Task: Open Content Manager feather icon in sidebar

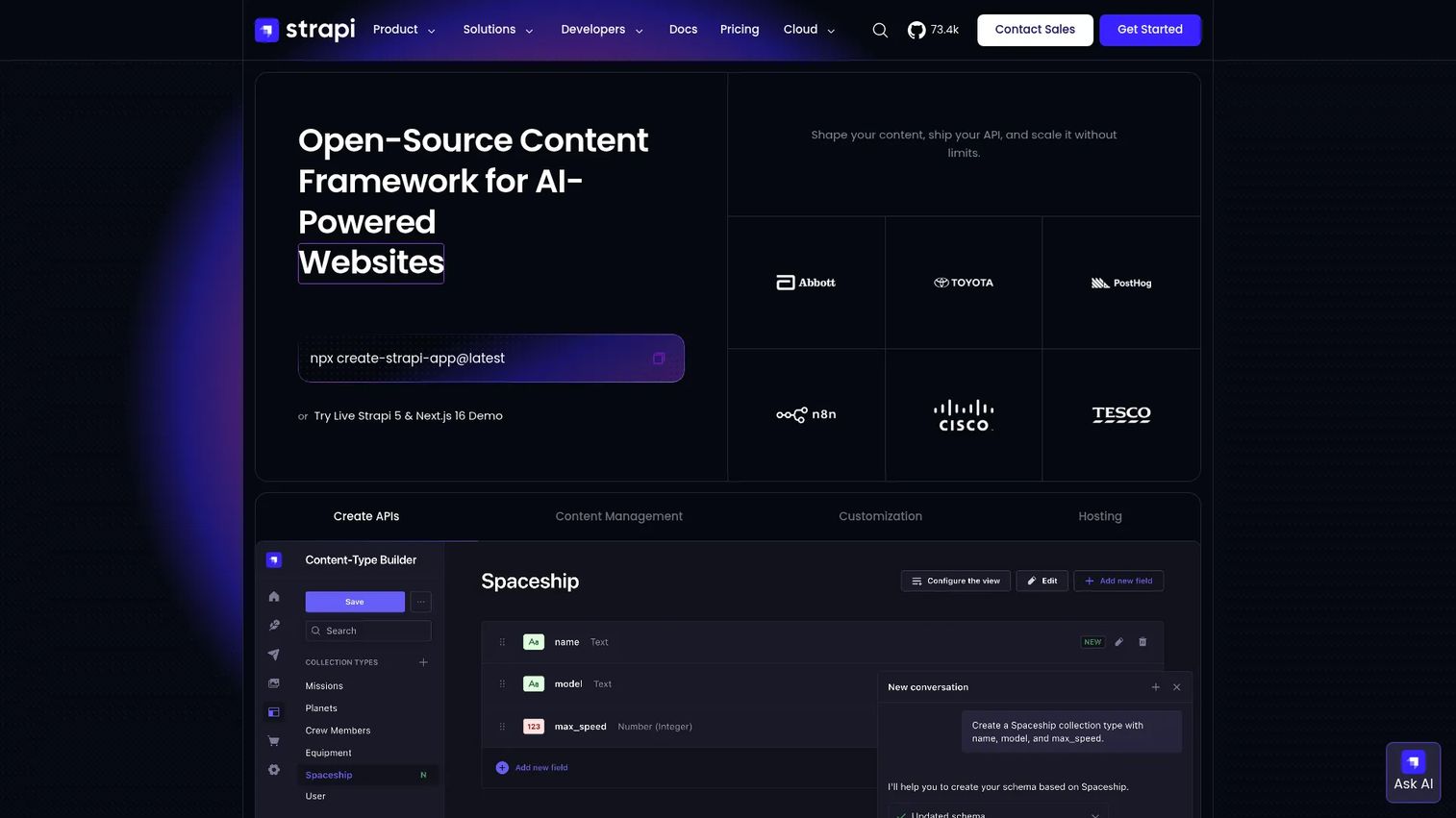Action: (x=274, y=626)
